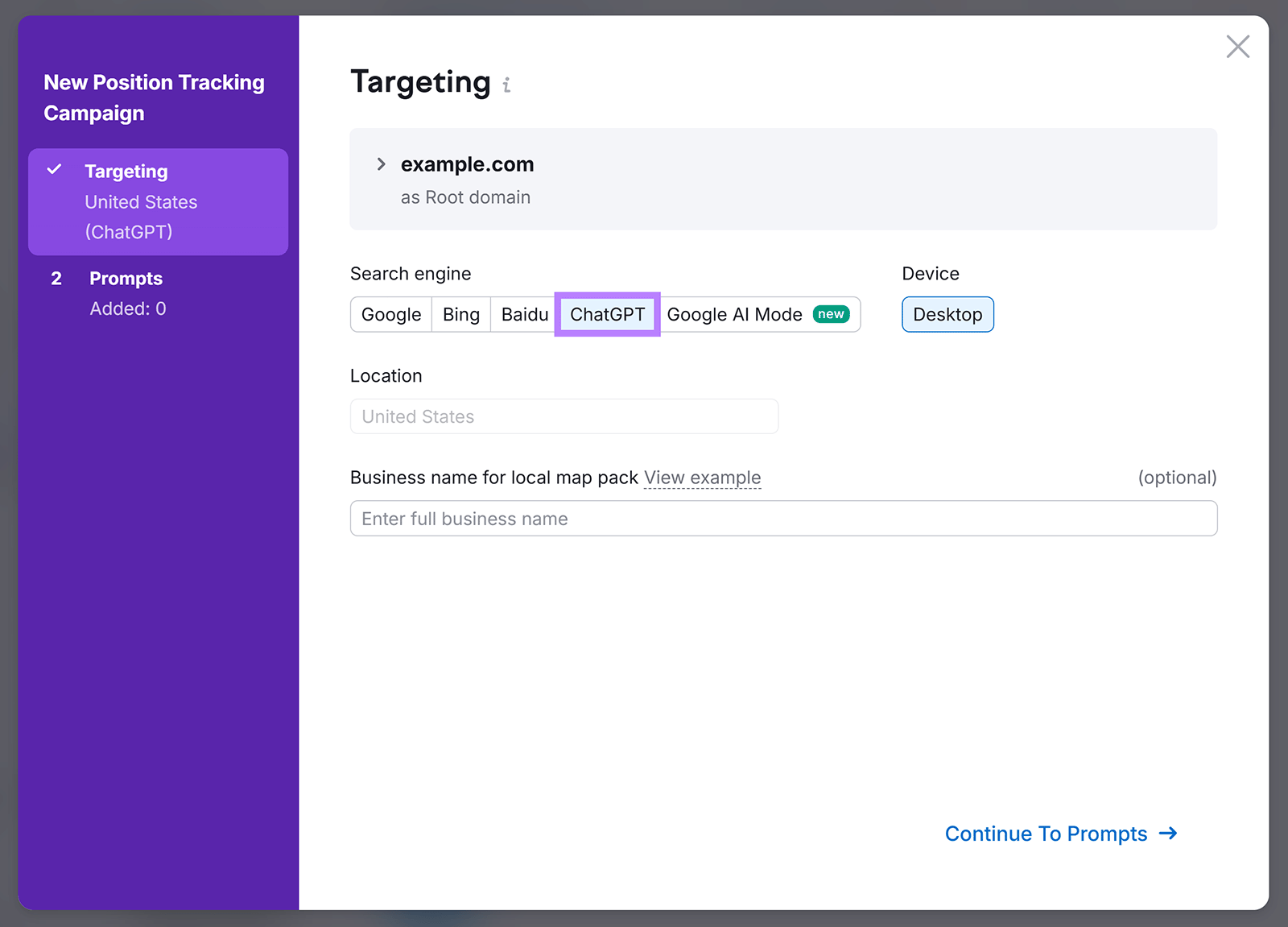The image size is (1288, 927).
Task: Open the View example link
Action: [x=702, y=477]
